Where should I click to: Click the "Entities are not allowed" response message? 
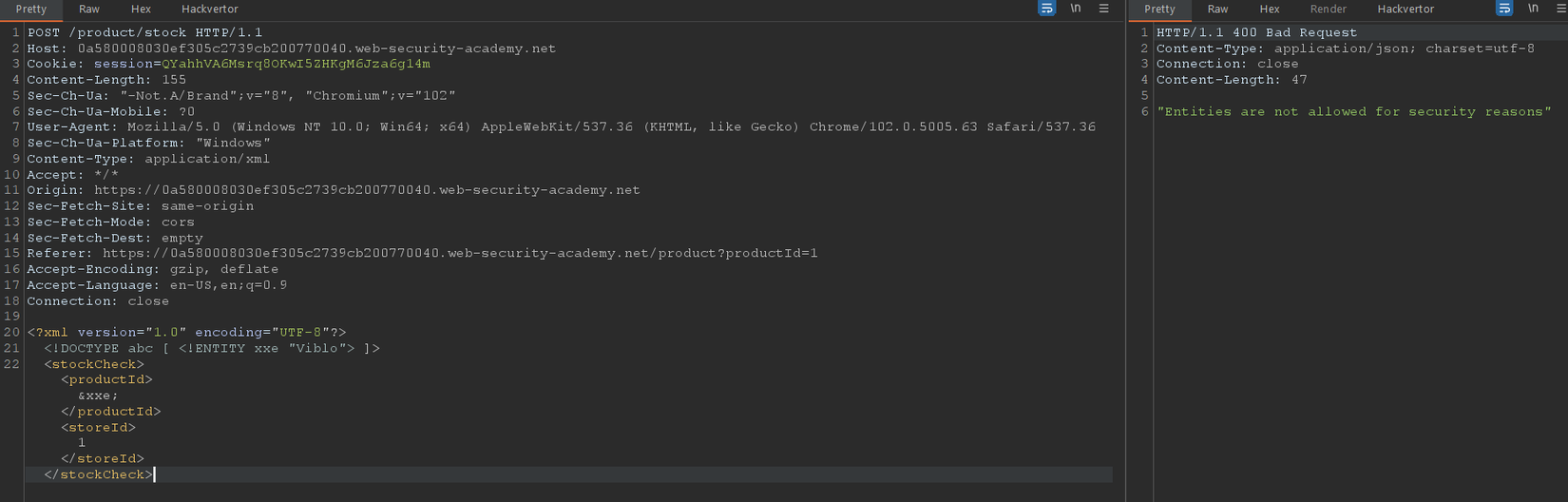(x=1353, y=111)
